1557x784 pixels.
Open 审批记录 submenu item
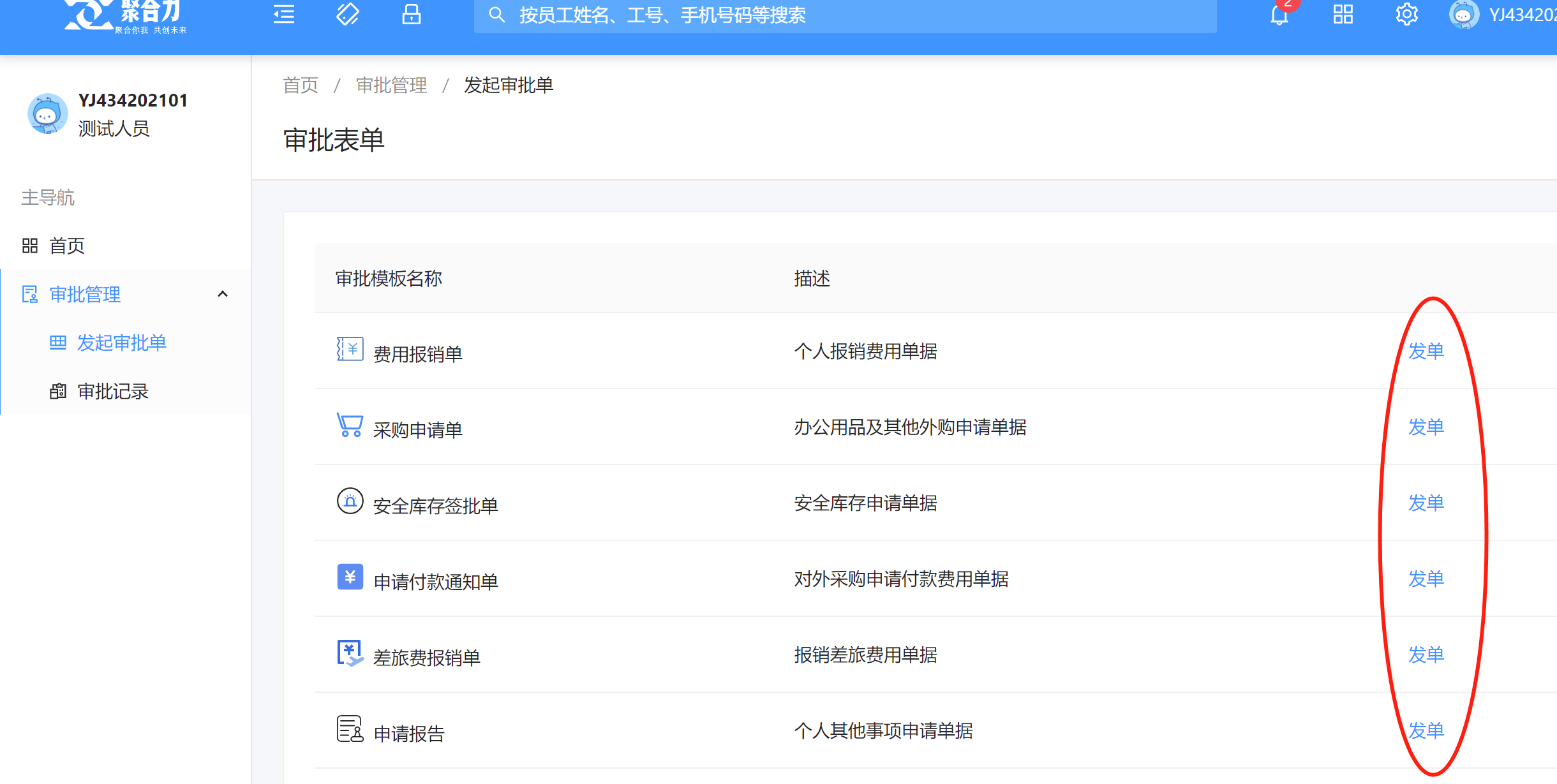(113, 391)
